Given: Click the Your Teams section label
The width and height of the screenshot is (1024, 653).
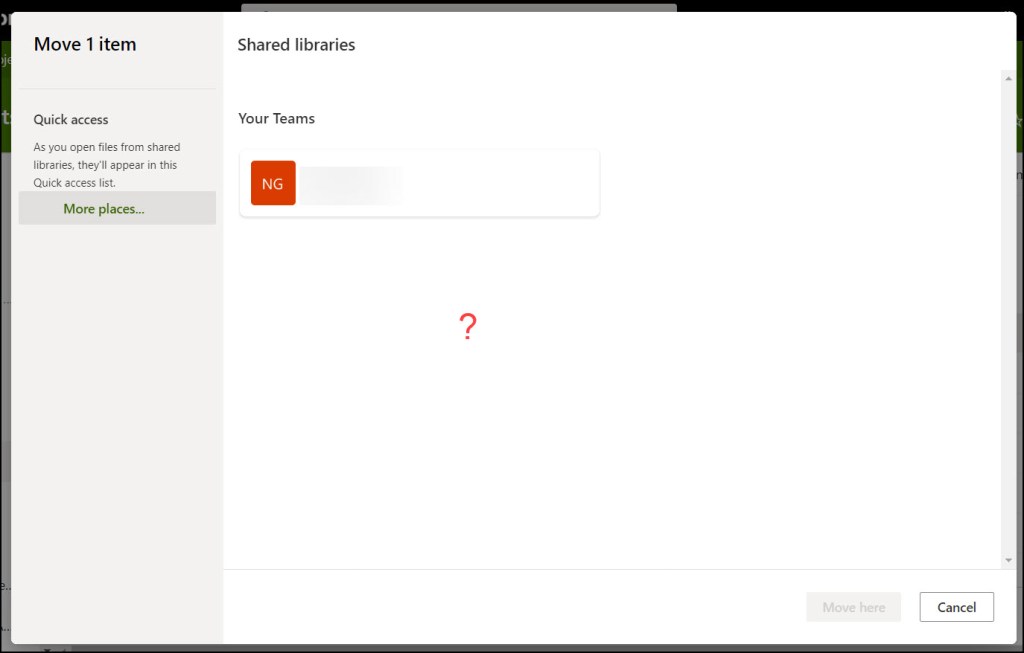Looking at the screenshot, I should coord(276,118).
